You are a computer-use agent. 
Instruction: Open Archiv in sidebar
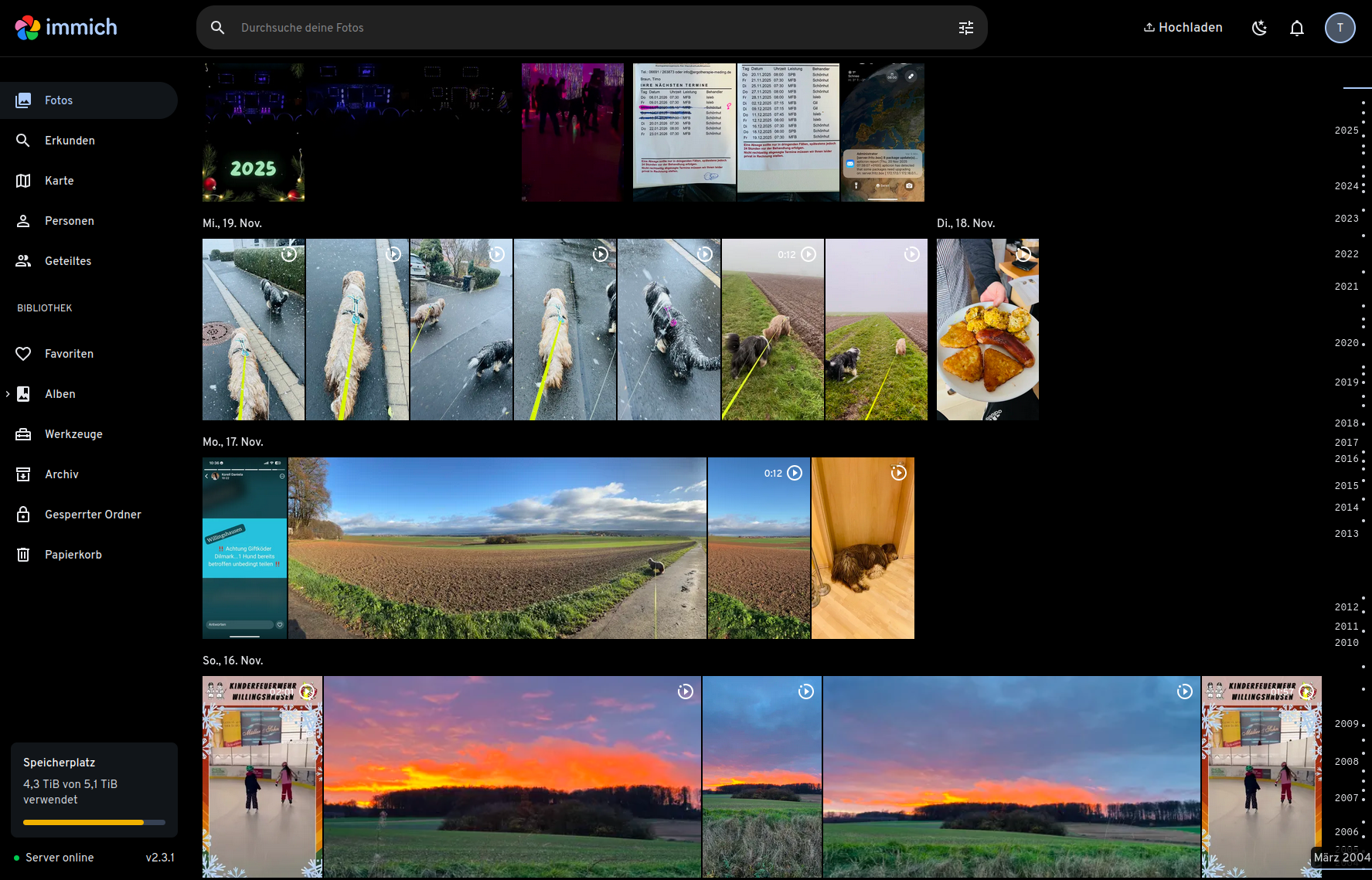[61, 474]
